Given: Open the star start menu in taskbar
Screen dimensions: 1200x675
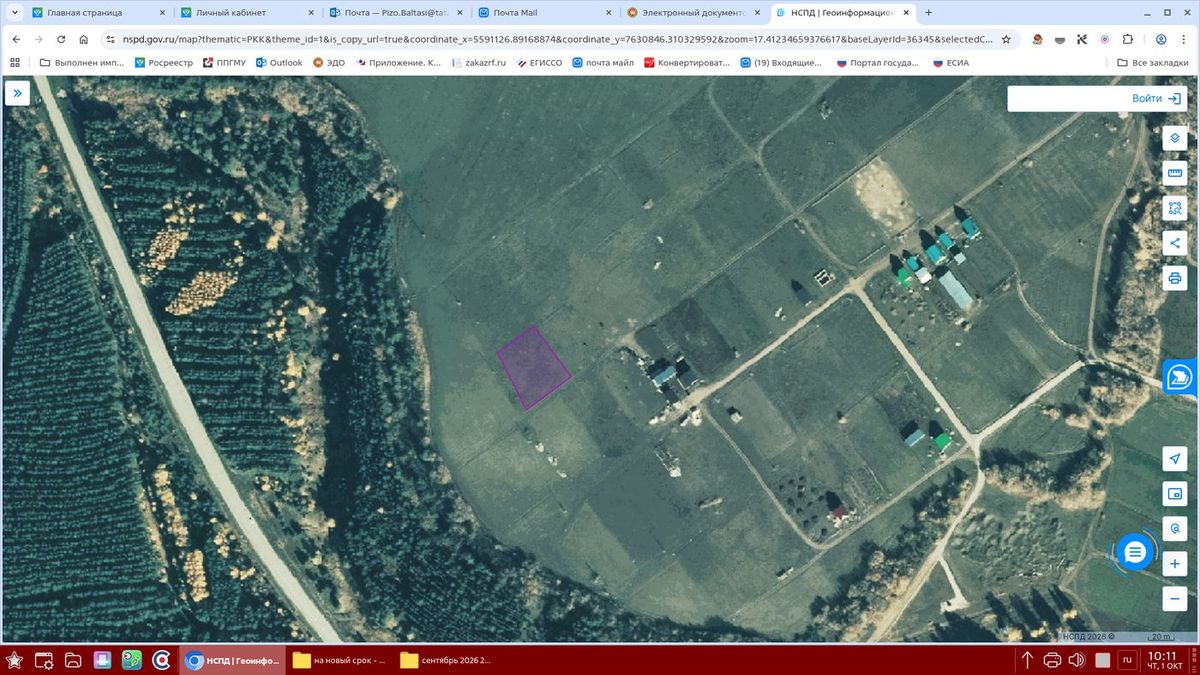Looking at the screenshot, I should (15, 660).
